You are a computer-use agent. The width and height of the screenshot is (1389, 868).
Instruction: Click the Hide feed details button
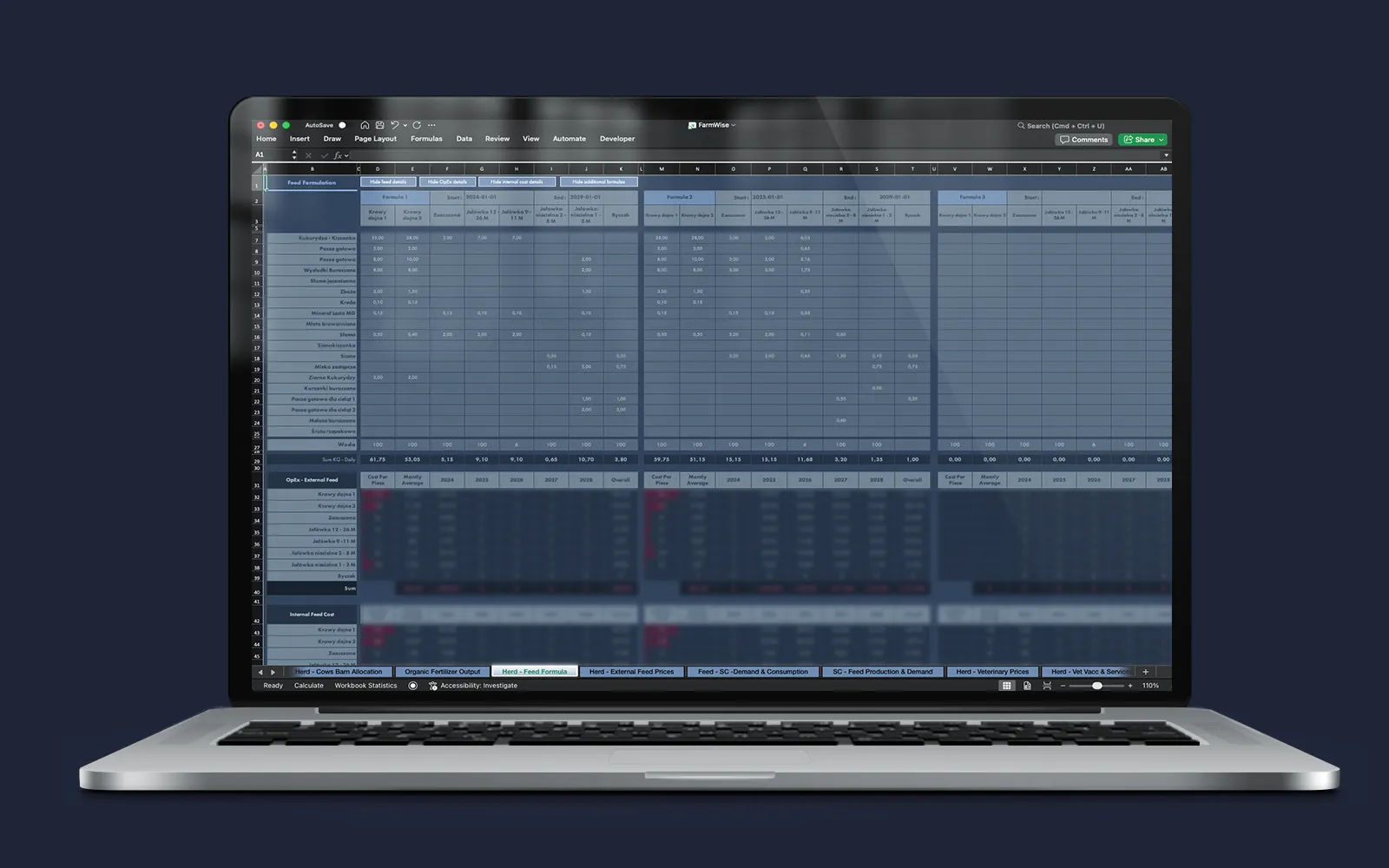click(x=388, y=182)
